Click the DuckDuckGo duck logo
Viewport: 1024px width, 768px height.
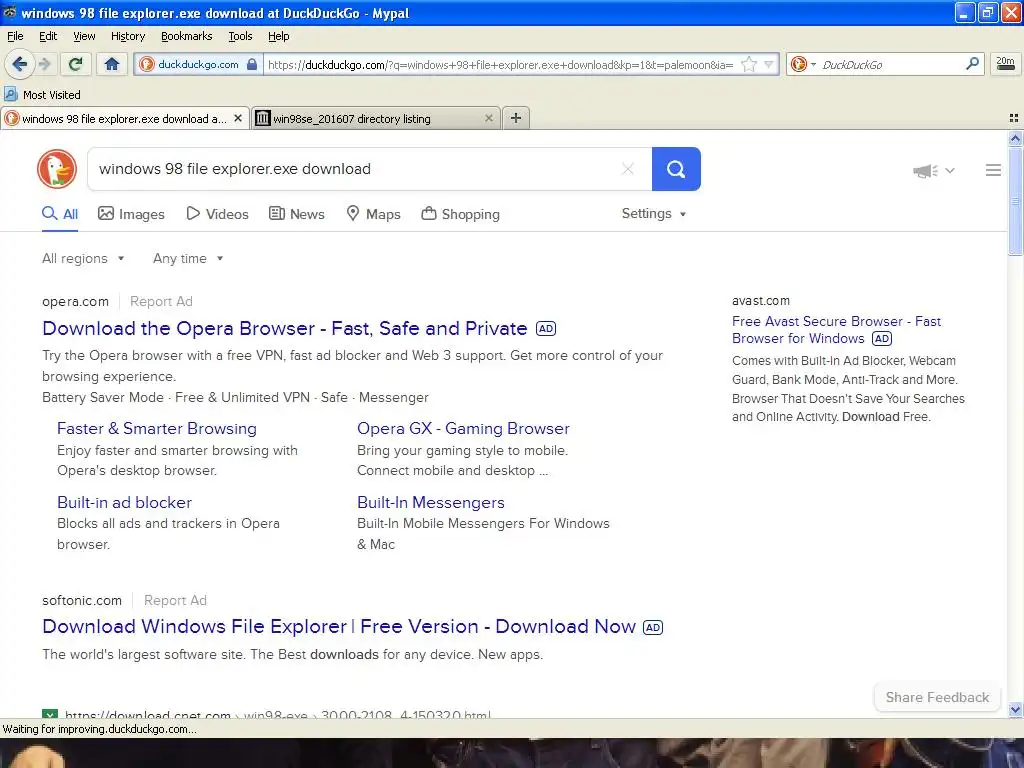tap(57, 169)
